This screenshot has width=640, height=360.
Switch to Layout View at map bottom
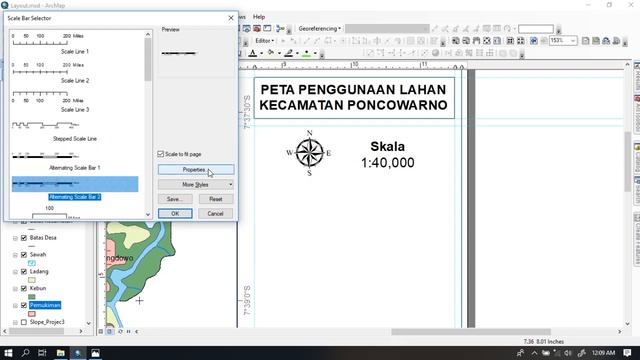point(109,331)
